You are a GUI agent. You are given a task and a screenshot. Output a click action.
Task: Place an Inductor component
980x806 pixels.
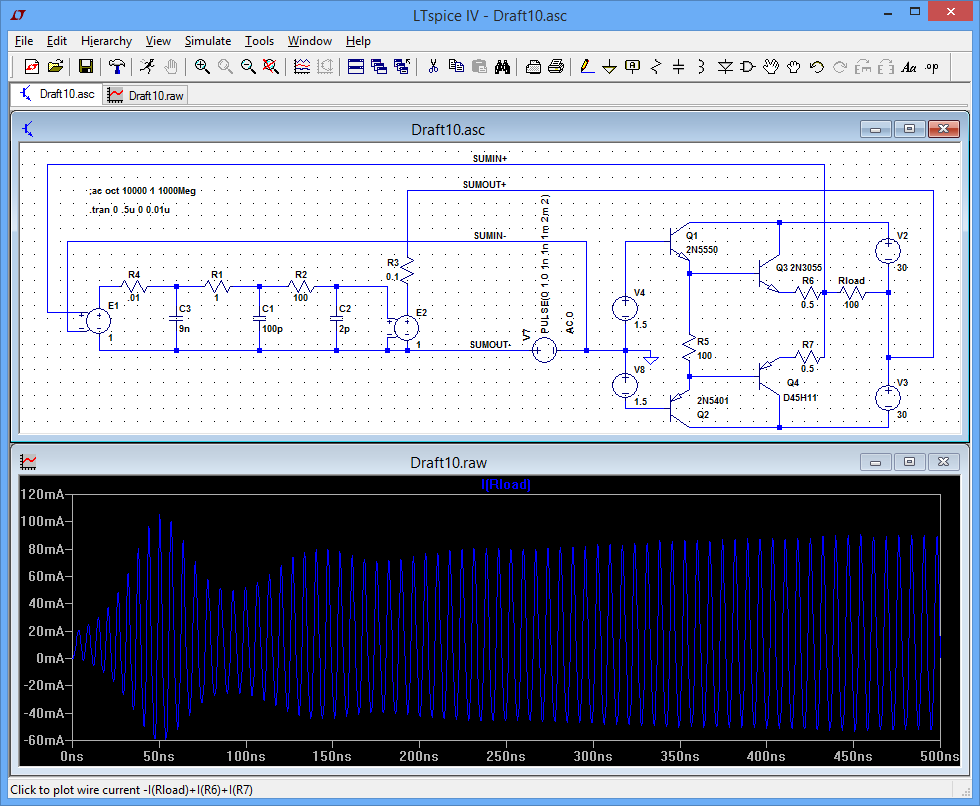click(701, 66)
